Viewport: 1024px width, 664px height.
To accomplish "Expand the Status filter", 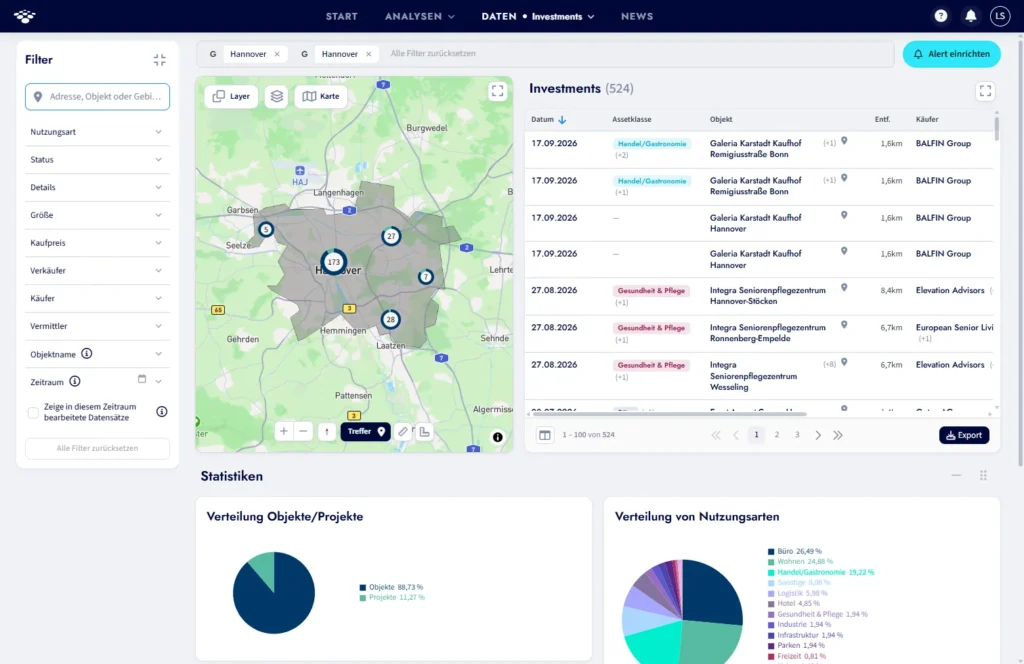I will tap(97, 159).
